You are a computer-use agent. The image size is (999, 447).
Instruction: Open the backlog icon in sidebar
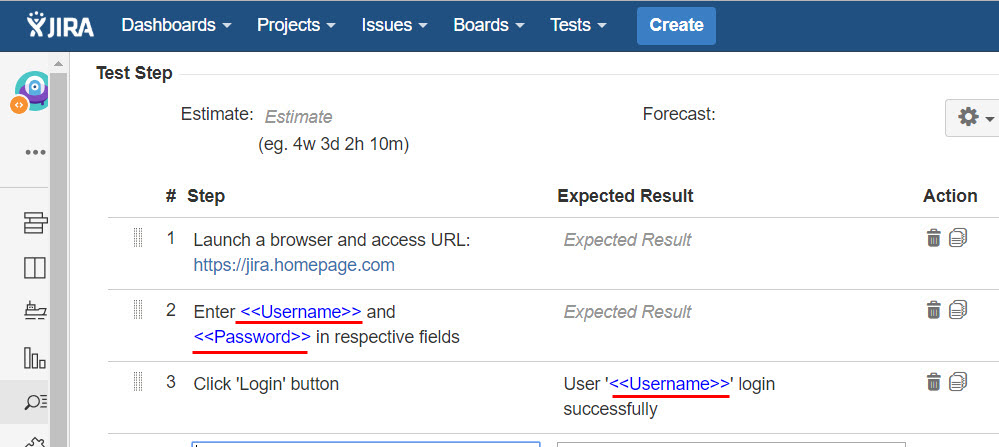(35, 224)
